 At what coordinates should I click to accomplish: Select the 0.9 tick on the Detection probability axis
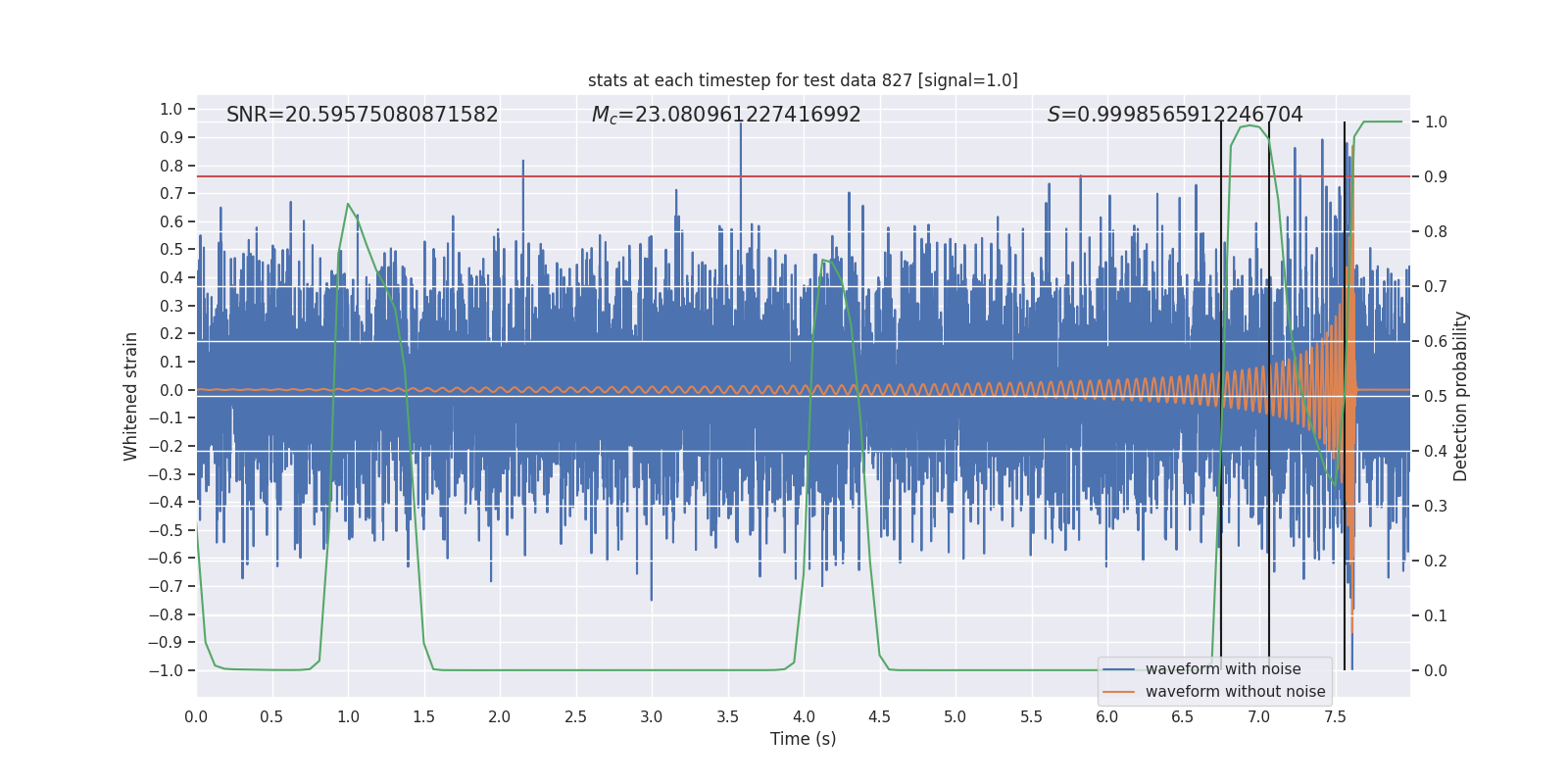(x=1436, y=176)
